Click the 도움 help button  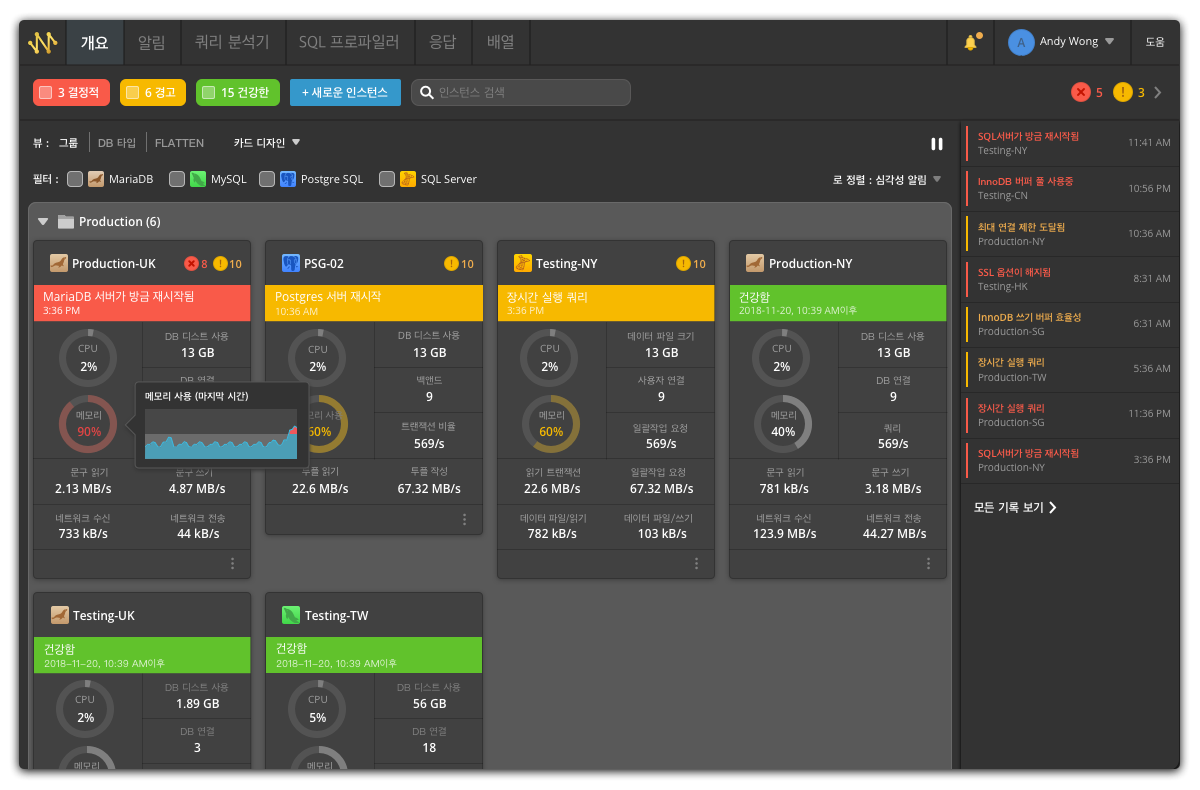point(1155,42)
